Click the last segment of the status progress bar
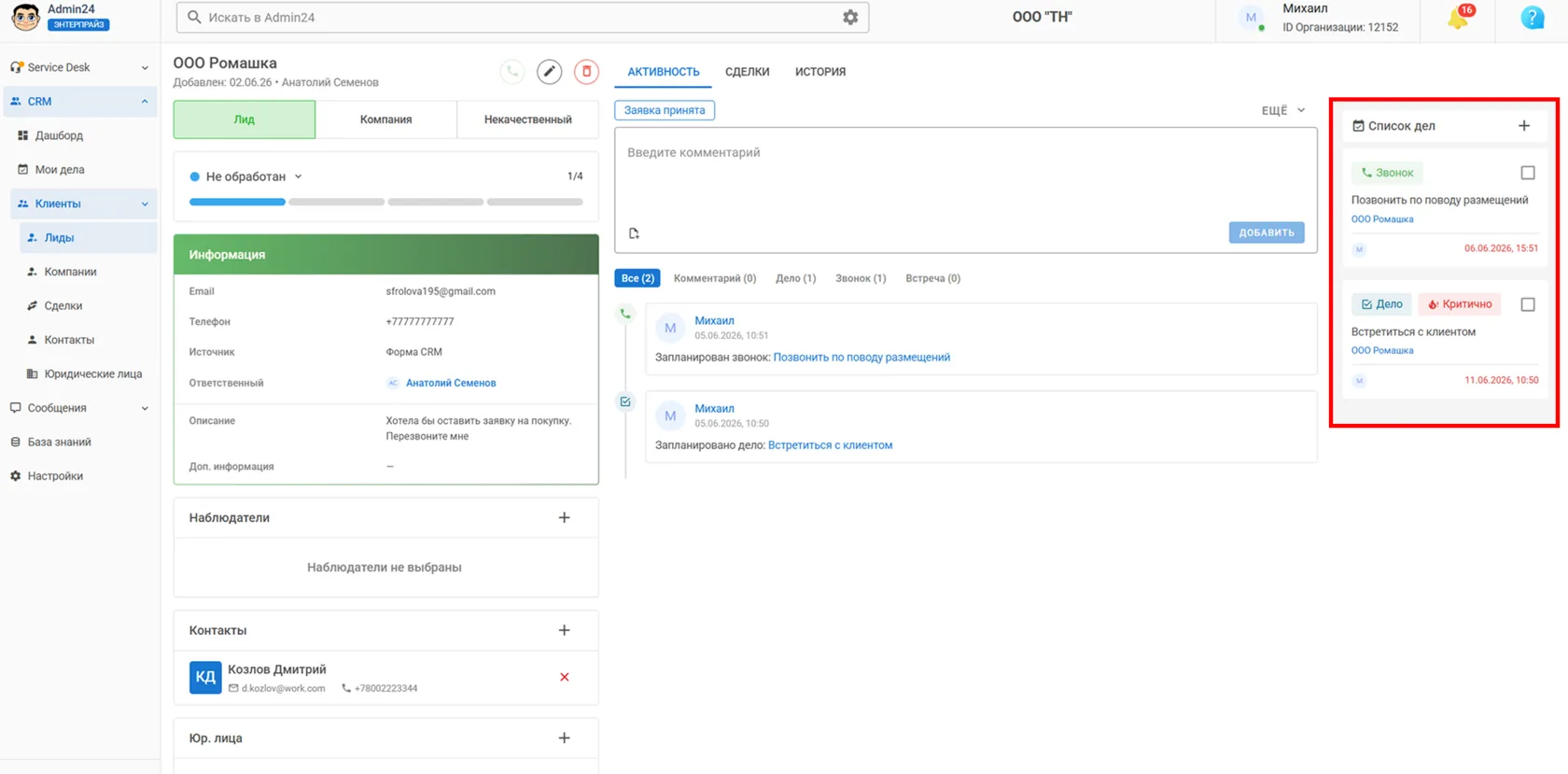The height and width of the screenshot is (774, 1568). coord(535,202)
